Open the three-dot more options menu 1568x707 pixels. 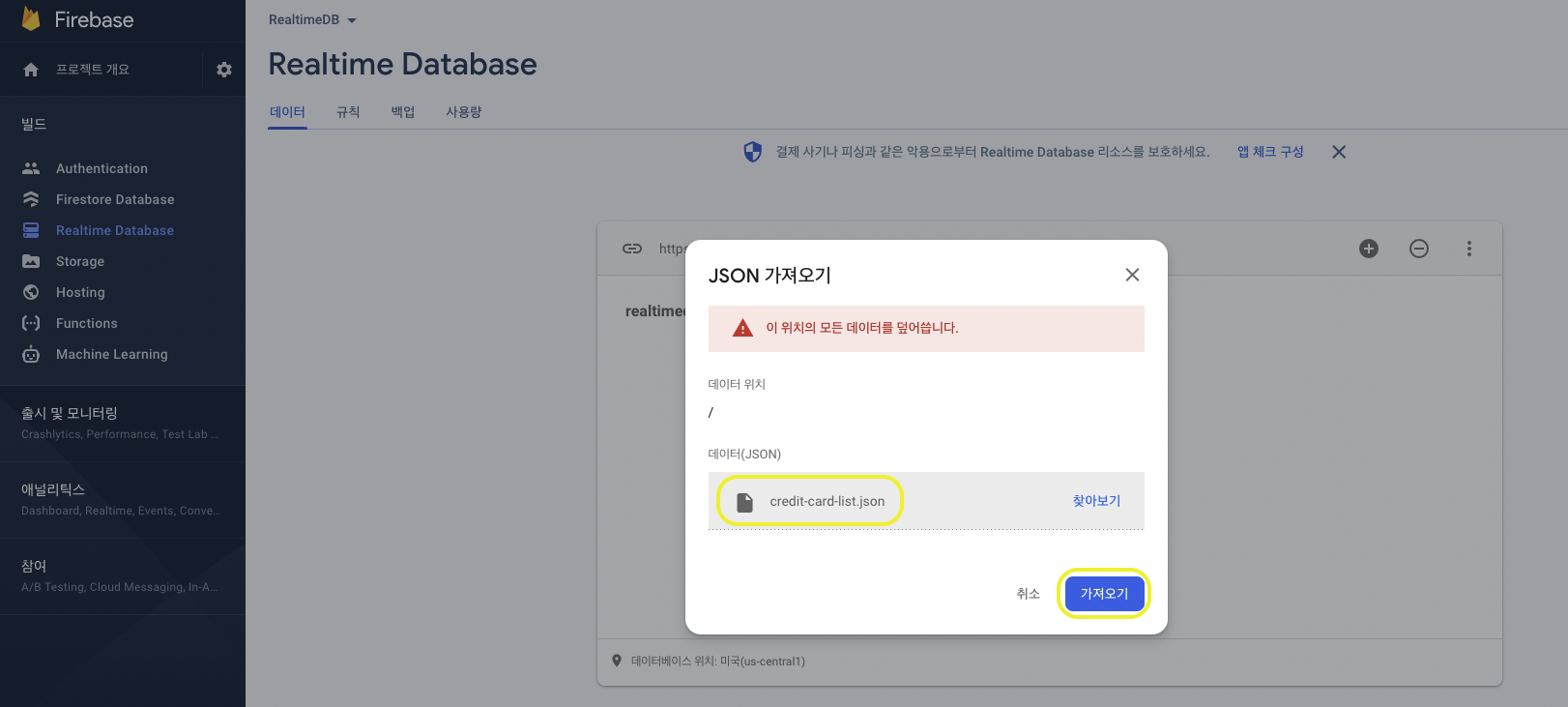(x=1469, y=249)
